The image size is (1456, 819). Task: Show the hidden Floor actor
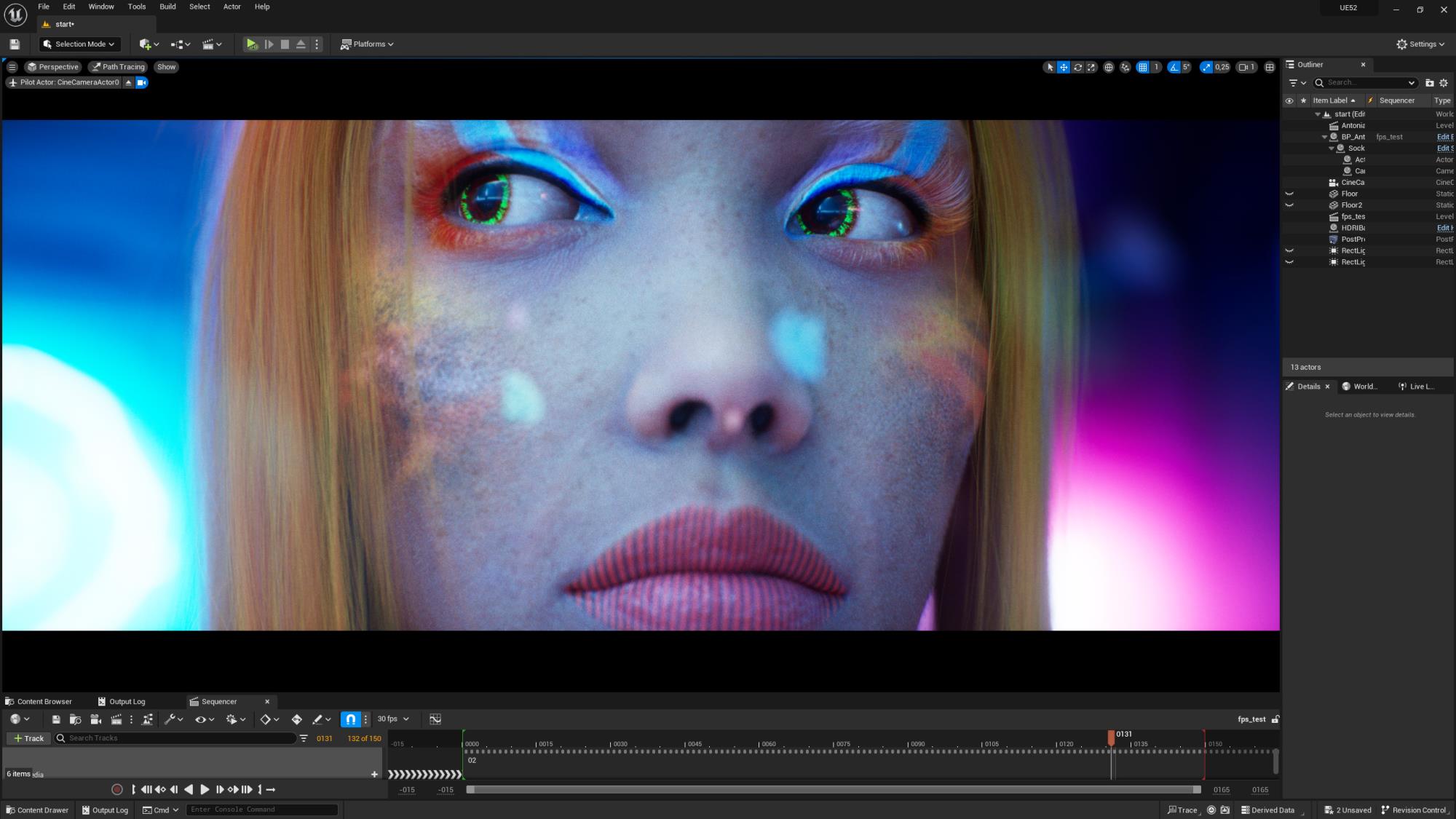click(1289, 194)
